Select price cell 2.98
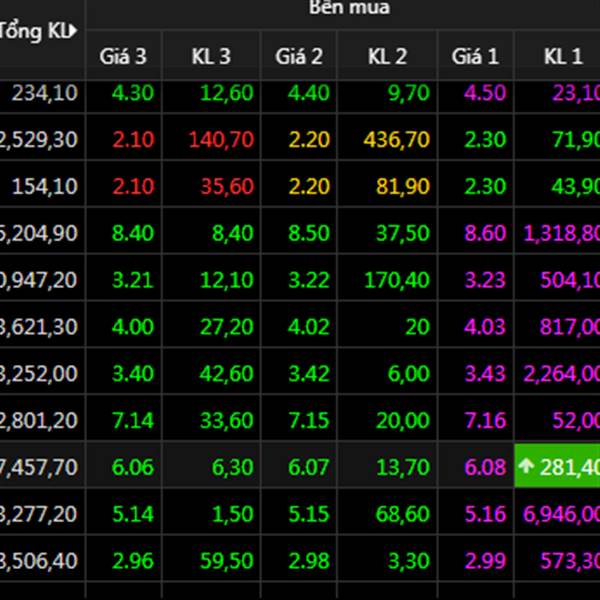The height and width of the screenshot is (600, 600). click(309, 560)
